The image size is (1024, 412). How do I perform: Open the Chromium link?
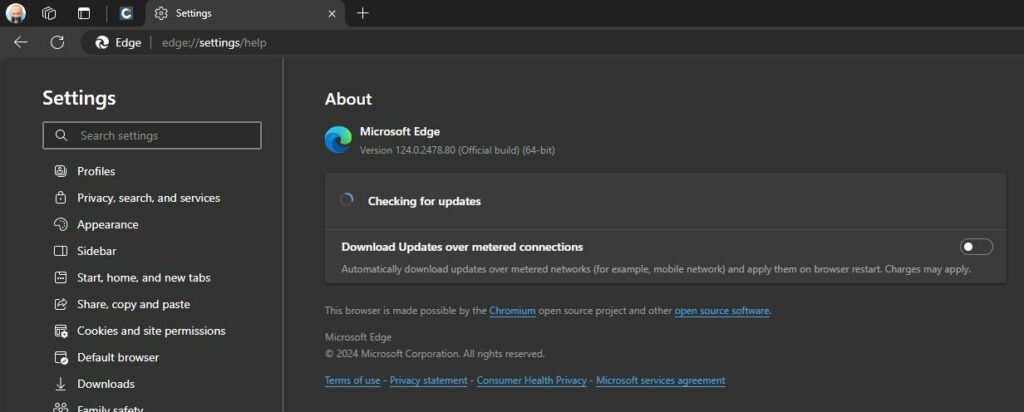pos(512,311)
